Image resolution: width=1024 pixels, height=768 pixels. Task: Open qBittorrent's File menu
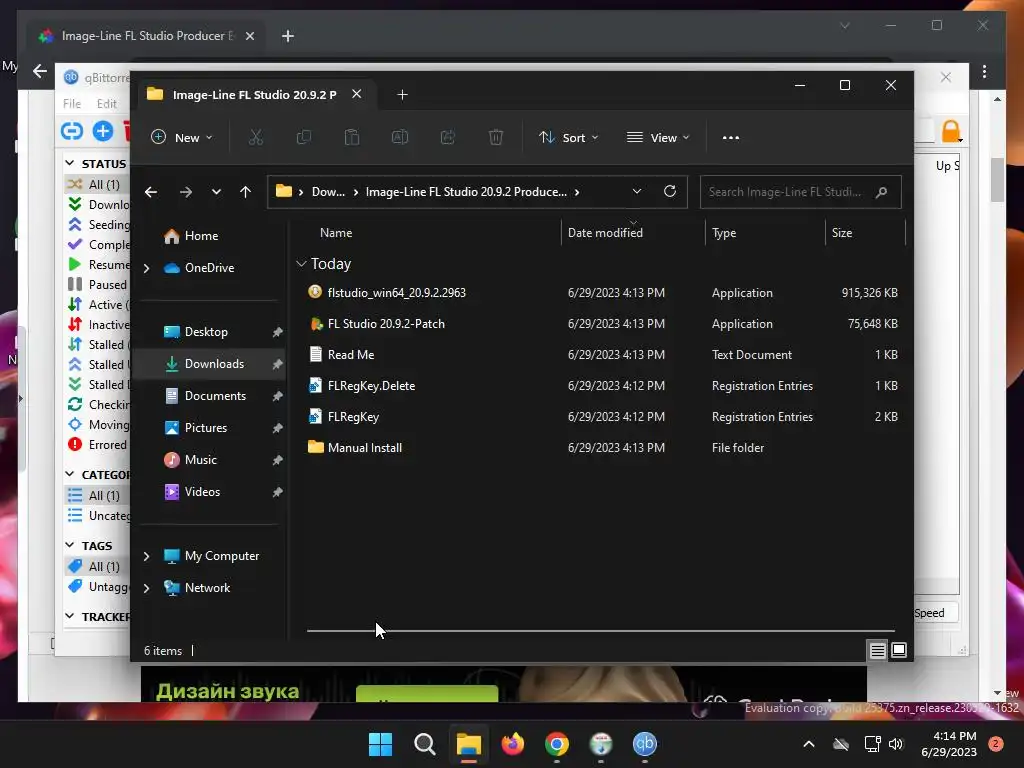(72, 103)
